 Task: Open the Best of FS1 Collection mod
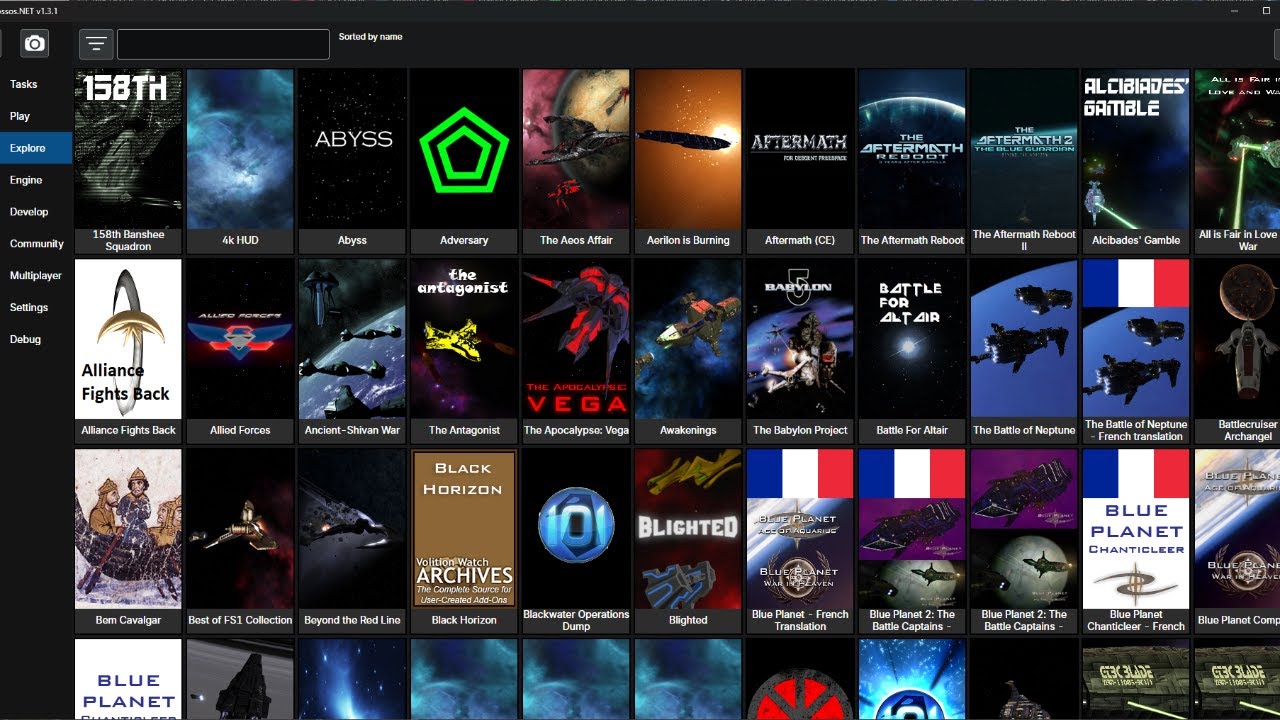point(240,540)
